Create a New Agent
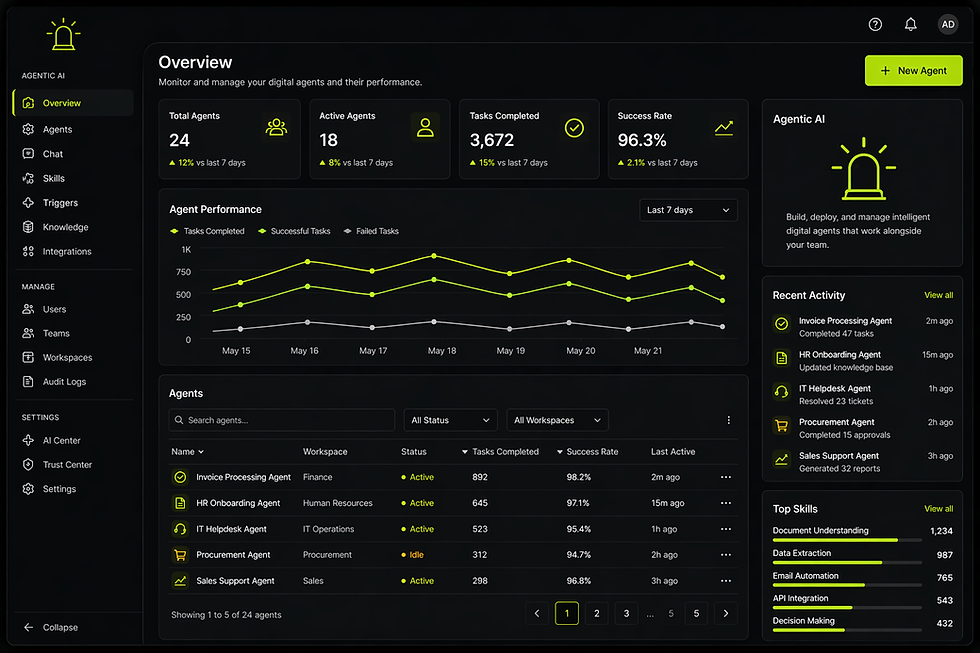This screenshot has width=980, height=653. 913,71
